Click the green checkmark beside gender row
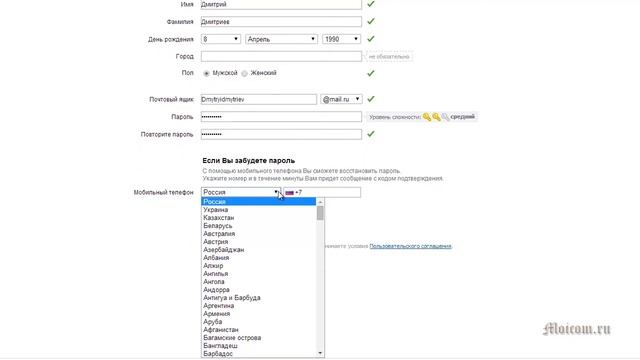 [371, 73]
